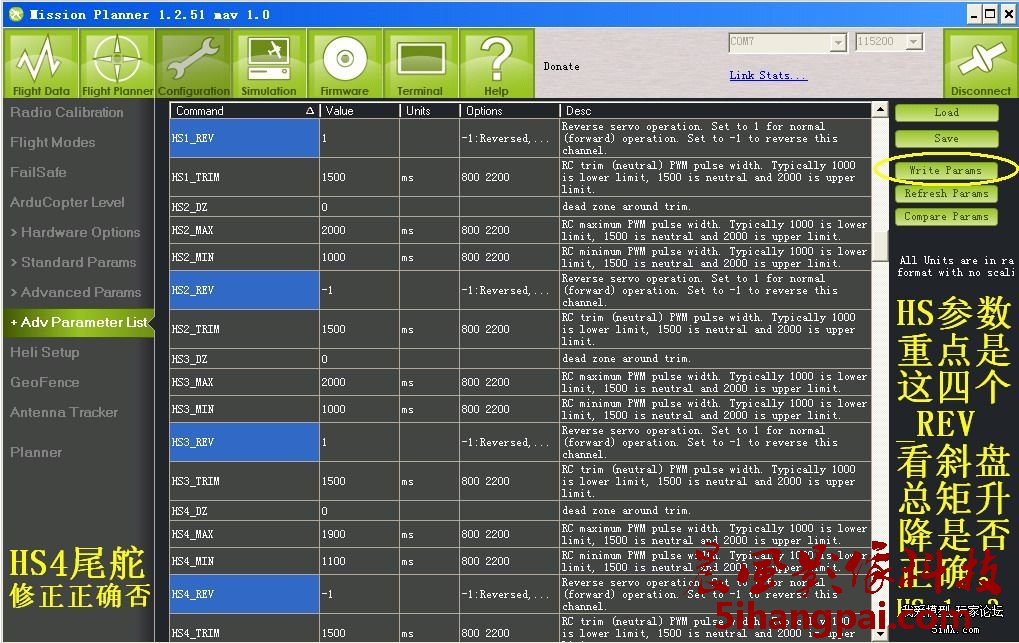The width and height of the screenshot is (1019, 643).
Task: Select the HS2_TRIM command cell
Action: [244, 329]
